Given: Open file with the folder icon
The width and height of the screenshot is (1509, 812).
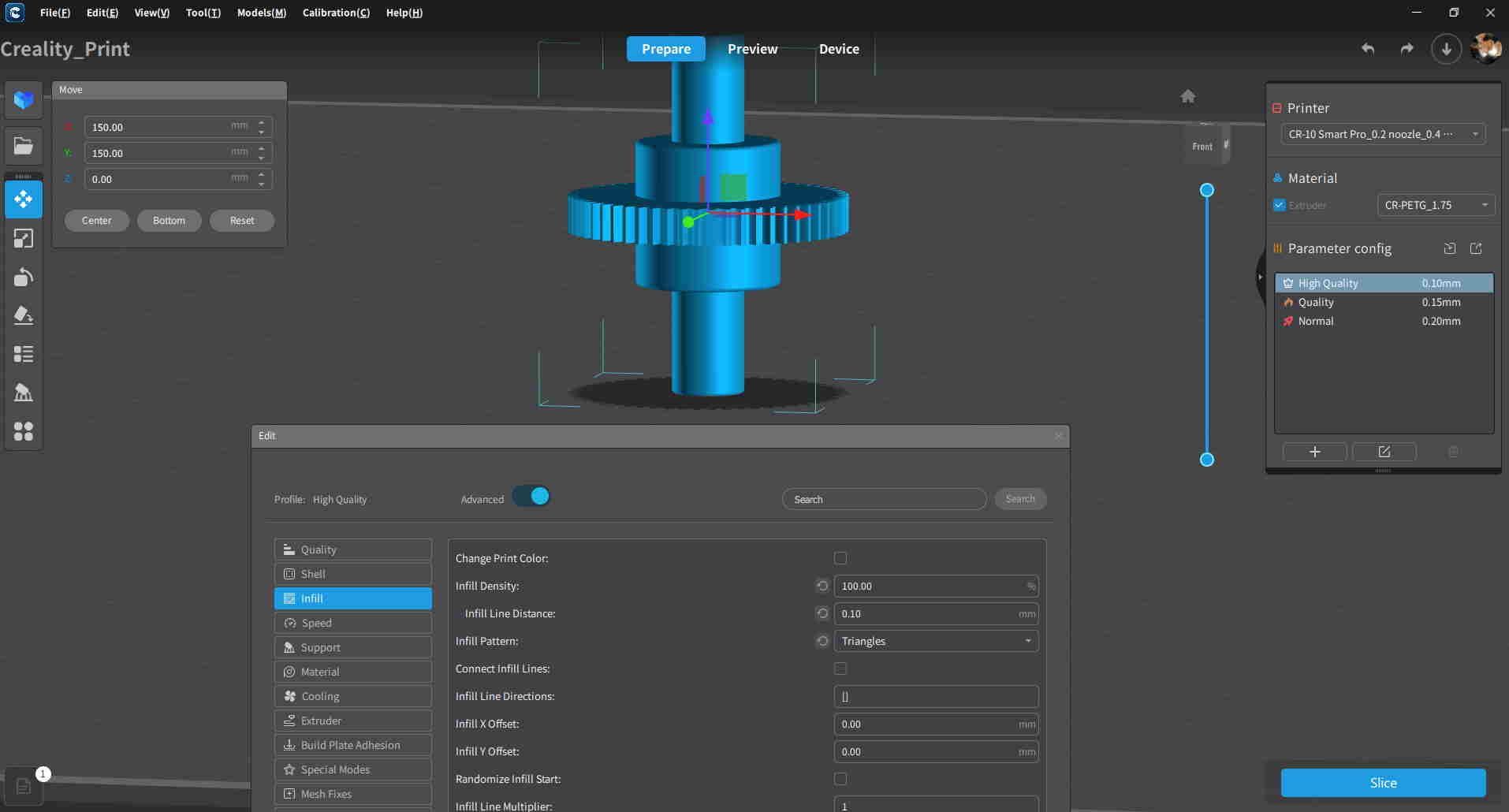Looking at the screenshot, I should pyautogui.click(x=24, y=146).
